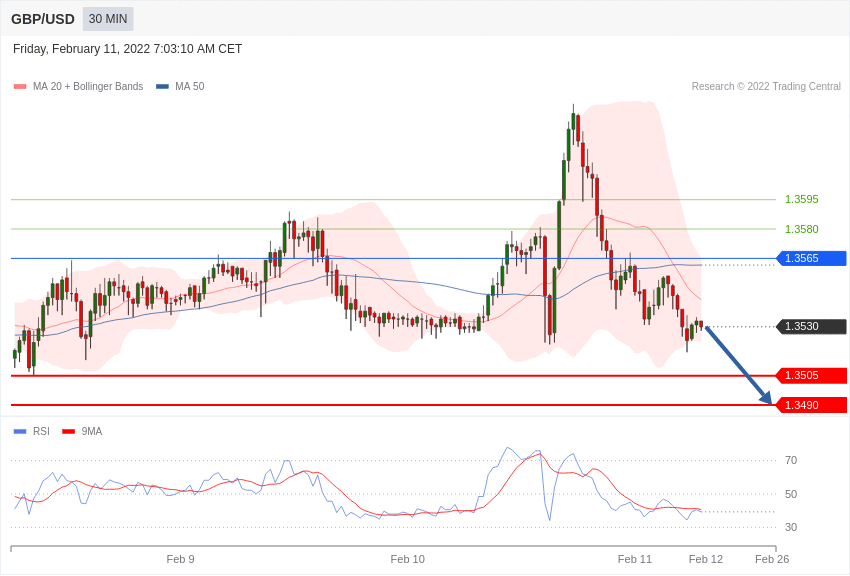Click the blue 1.3565 pivot price tag
The width and height of the screenshot is (850, 576).
pyautogui.click(x=812, y=258)
